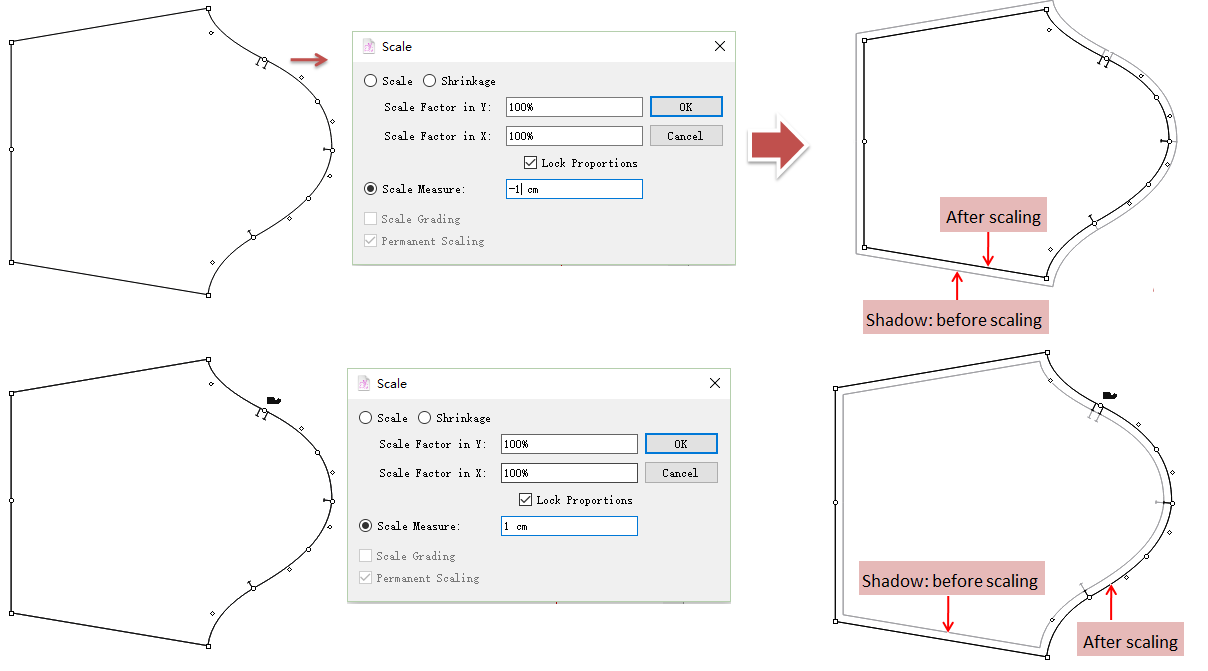The width and height of the screenshot is (1208, 671).
Task: Click the Scale Measure field containing -1 cm
Action: 574,189
